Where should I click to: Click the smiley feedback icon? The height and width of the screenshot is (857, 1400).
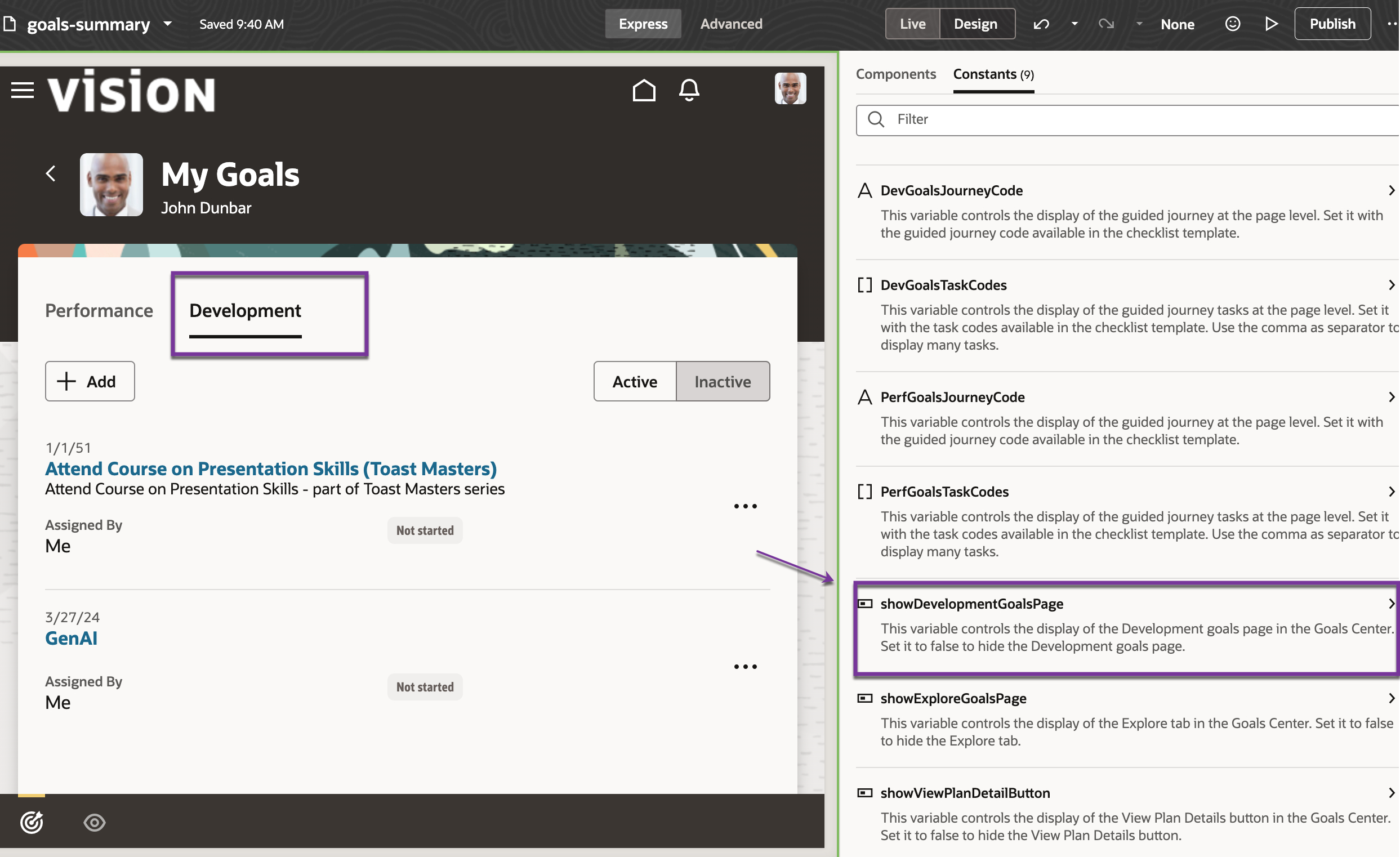coord(1232,24)
